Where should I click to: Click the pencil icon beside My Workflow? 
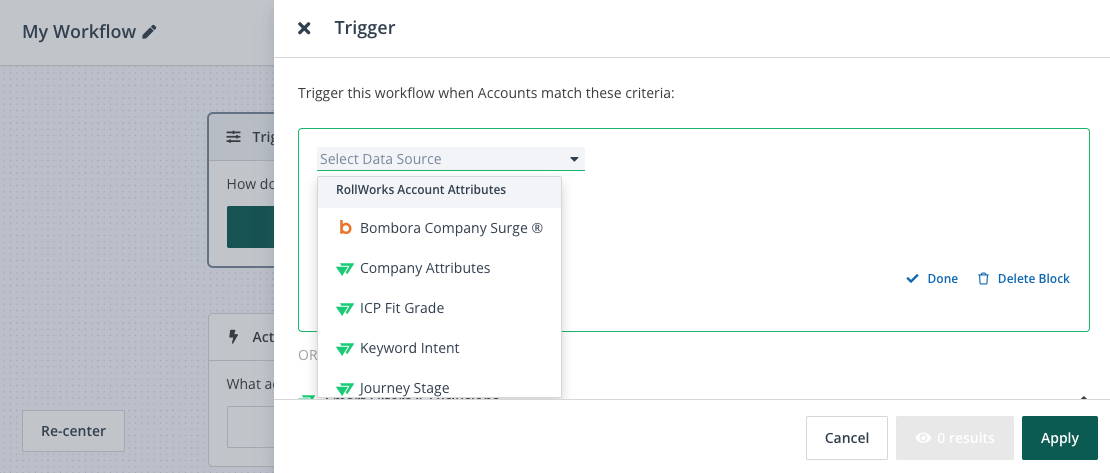coord(149,32)
